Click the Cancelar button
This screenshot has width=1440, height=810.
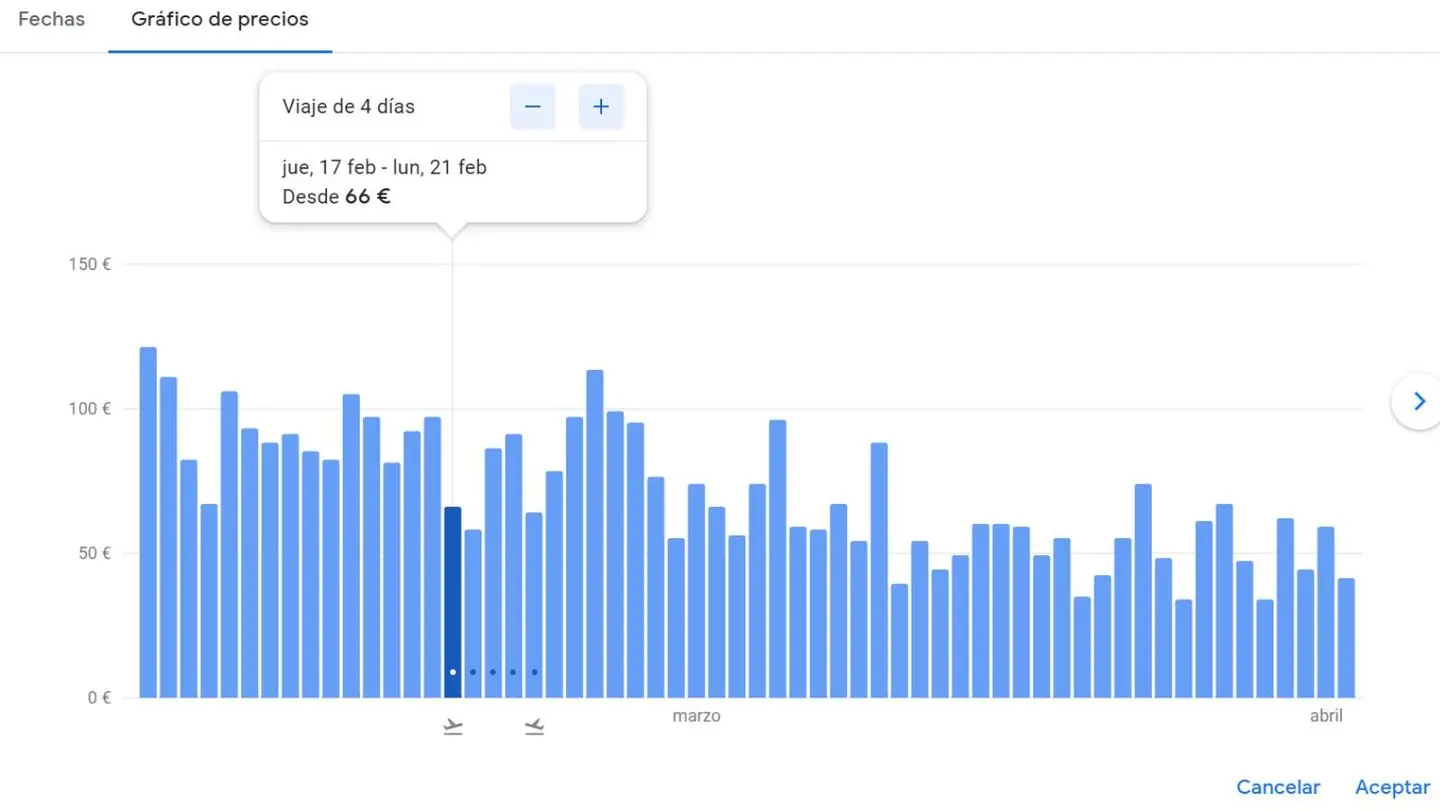1278,787
